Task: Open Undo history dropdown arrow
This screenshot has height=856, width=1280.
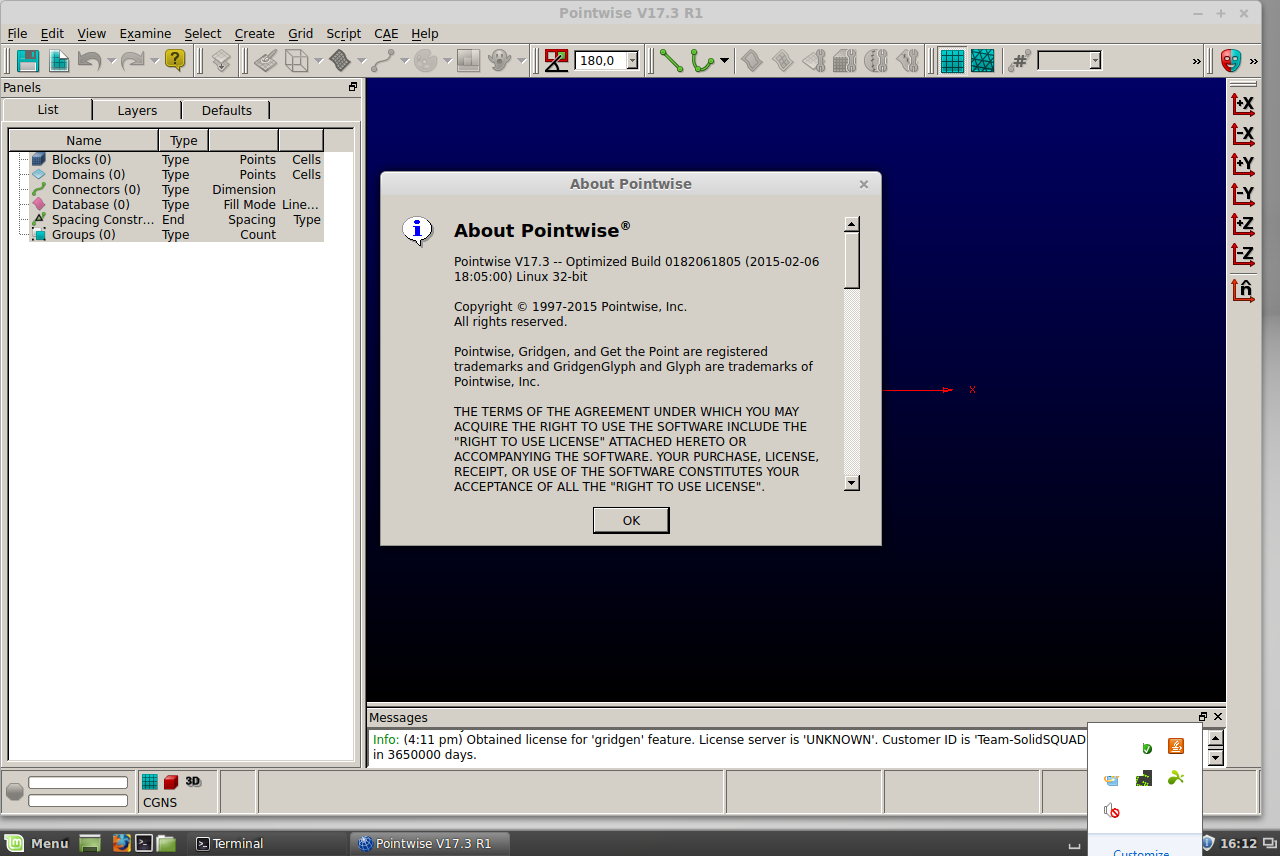Action: pos(111,60)
